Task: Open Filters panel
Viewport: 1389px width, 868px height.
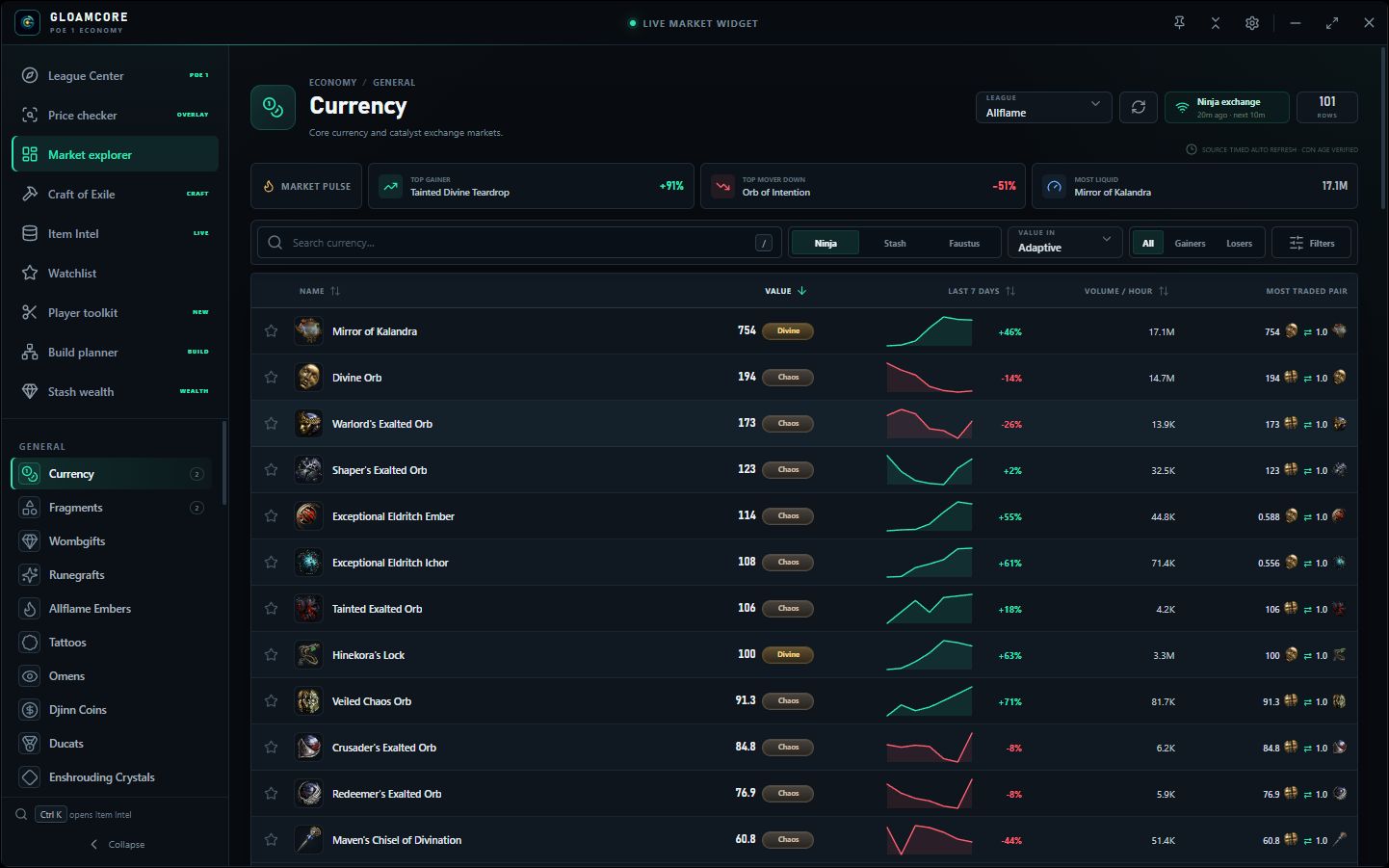Action: (x=1312, y=243)
